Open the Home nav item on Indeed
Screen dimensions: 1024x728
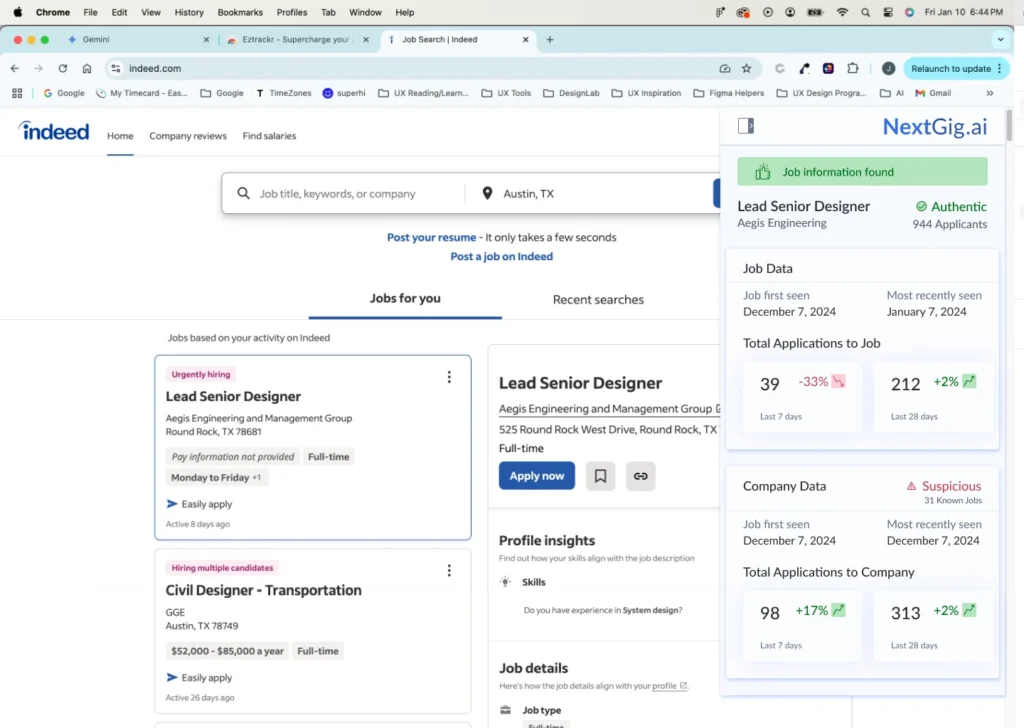(120, 136)
